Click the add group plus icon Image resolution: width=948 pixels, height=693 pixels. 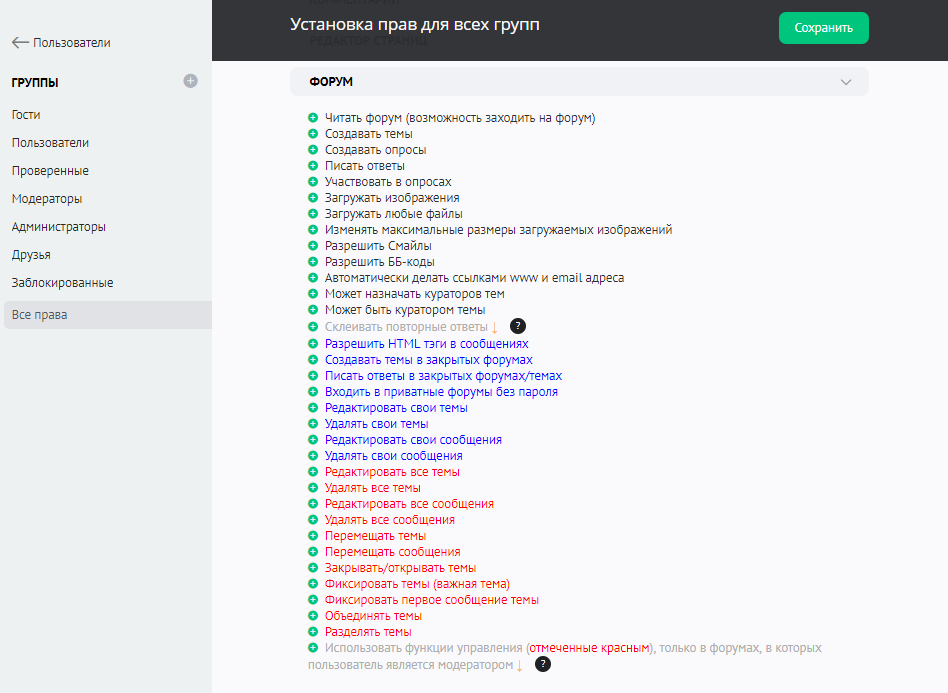pos(190,81)
